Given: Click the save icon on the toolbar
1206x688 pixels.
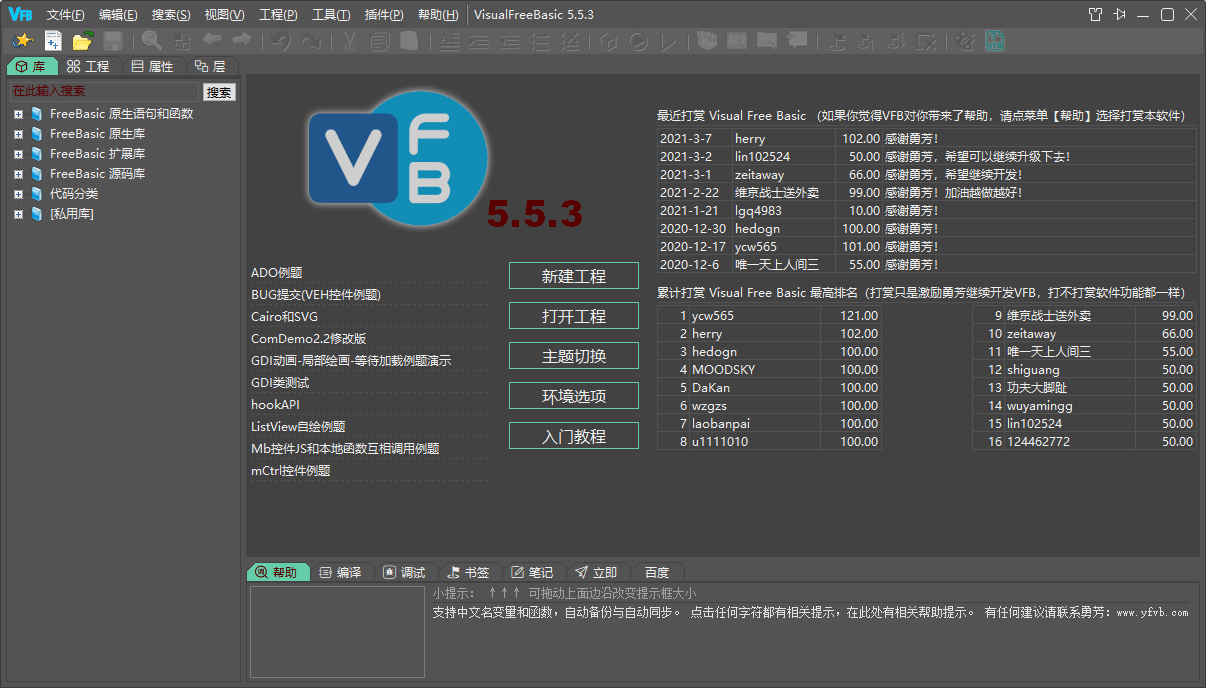Looking at the screenshot, I should pyautogui.click(x=112, y=40).
